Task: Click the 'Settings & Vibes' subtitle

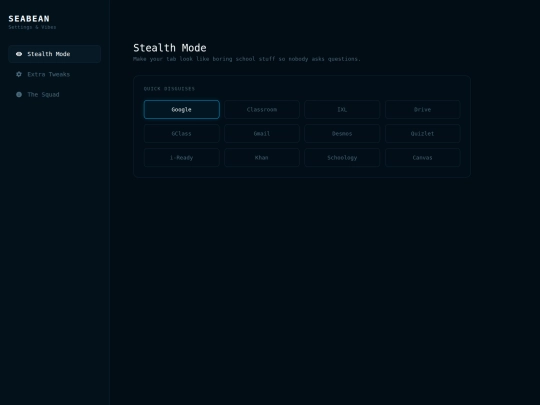Action: (x=32, y=27)
